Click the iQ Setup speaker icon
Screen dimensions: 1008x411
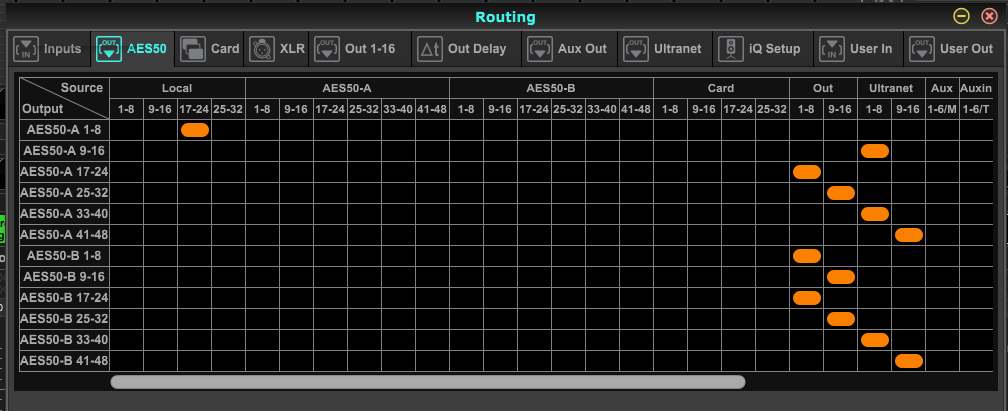point(731,49)
